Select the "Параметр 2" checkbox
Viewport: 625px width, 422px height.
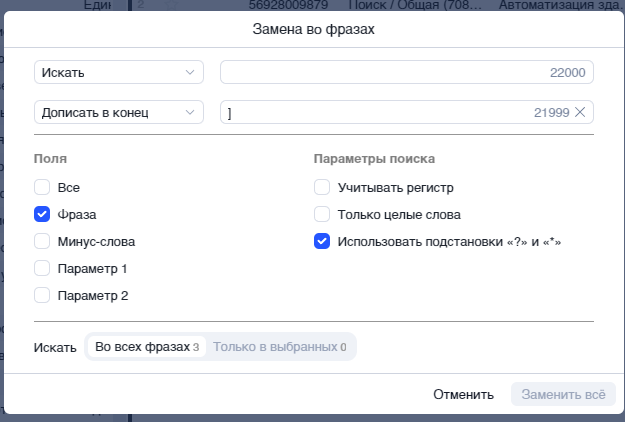pyautogui.click(x=42, y=295)
